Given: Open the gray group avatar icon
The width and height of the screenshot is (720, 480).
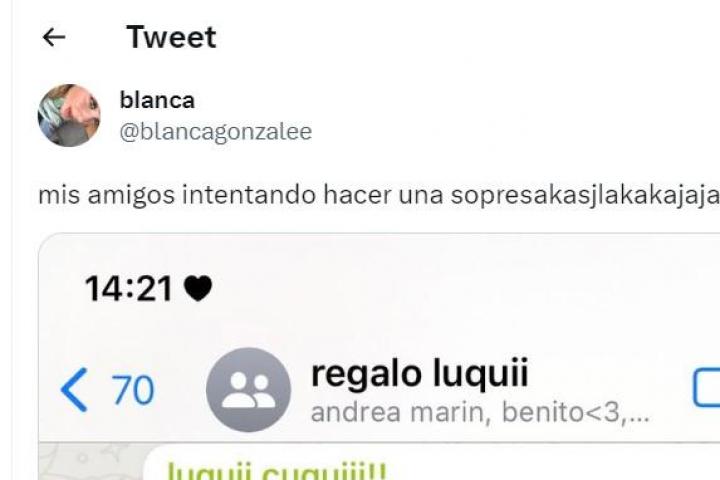Looking at the screenshot, I should pyautogui.click(x=248, y=390).
